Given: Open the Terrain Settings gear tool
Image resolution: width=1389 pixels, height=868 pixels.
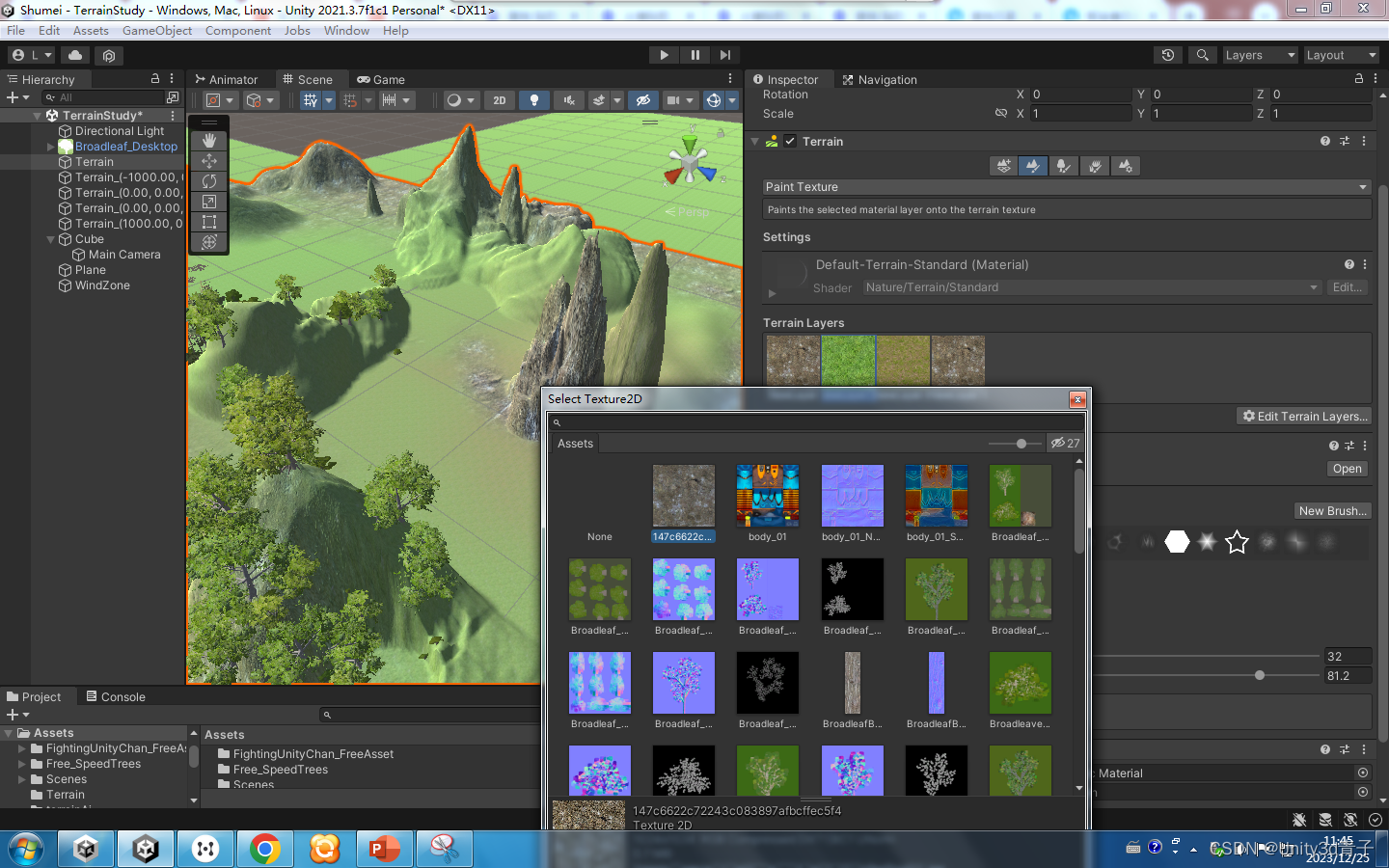Looking at the screenshot, I should (x=1125, y=166).
